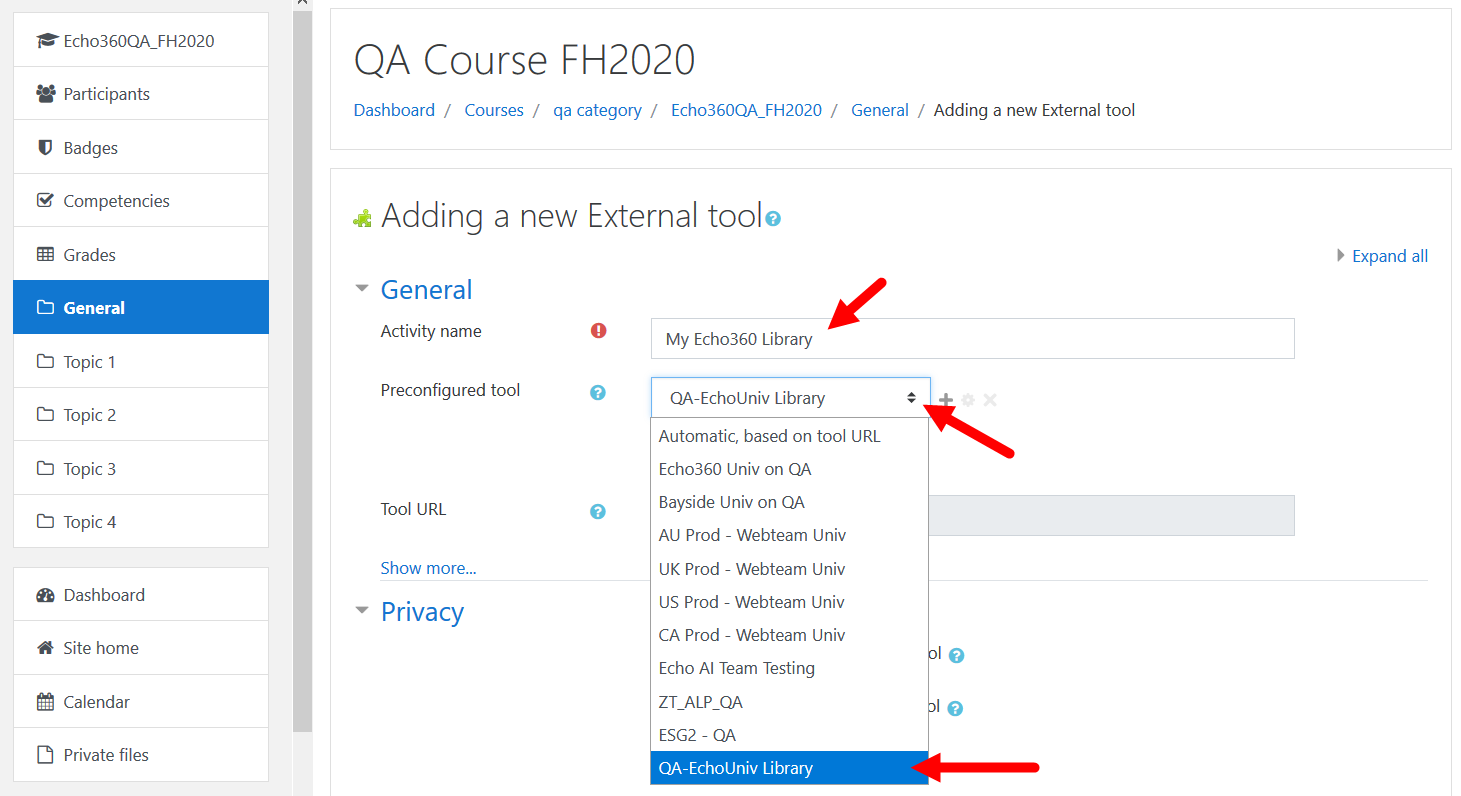The height and width of the screenshot is (796, 1461).
Task: Open Site home in the sidebar
Action: tap(141, 648)
